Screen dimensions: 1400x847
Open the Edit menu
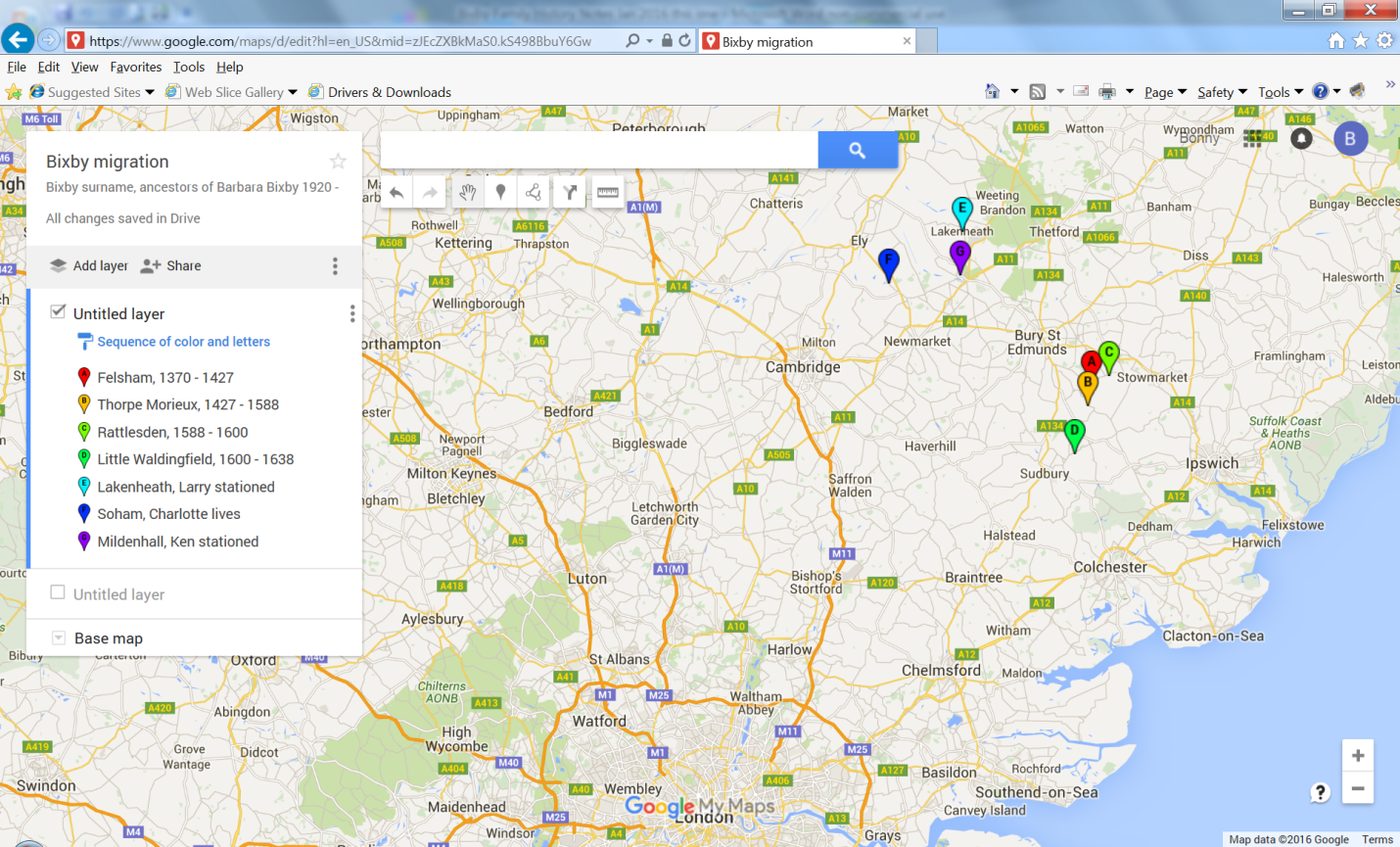pyautogui.click(x=49, y=67)
